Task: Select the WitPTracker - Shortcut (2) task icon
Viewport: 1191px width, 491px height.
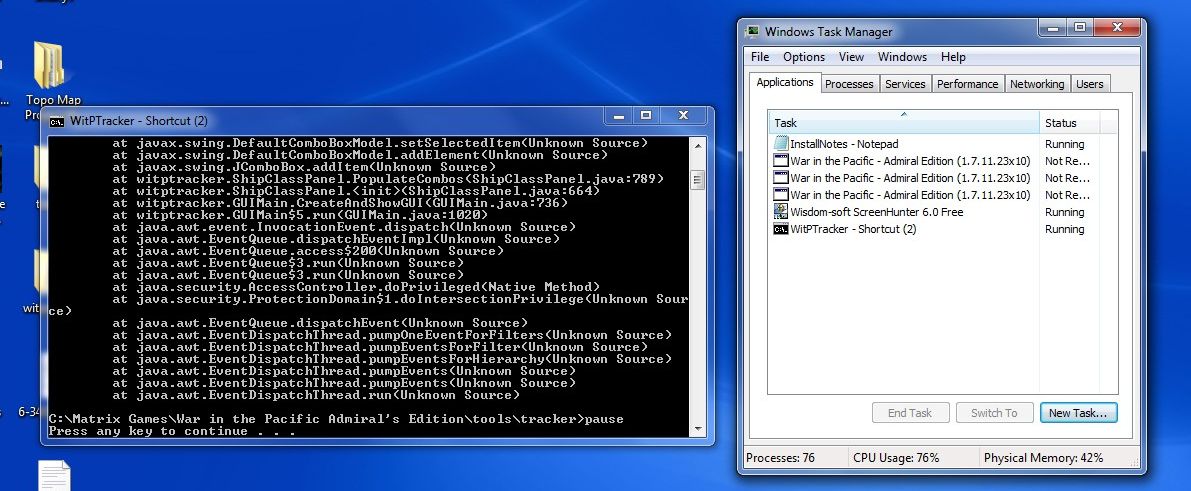Action: pyautogui.click(x=781, y=230)
